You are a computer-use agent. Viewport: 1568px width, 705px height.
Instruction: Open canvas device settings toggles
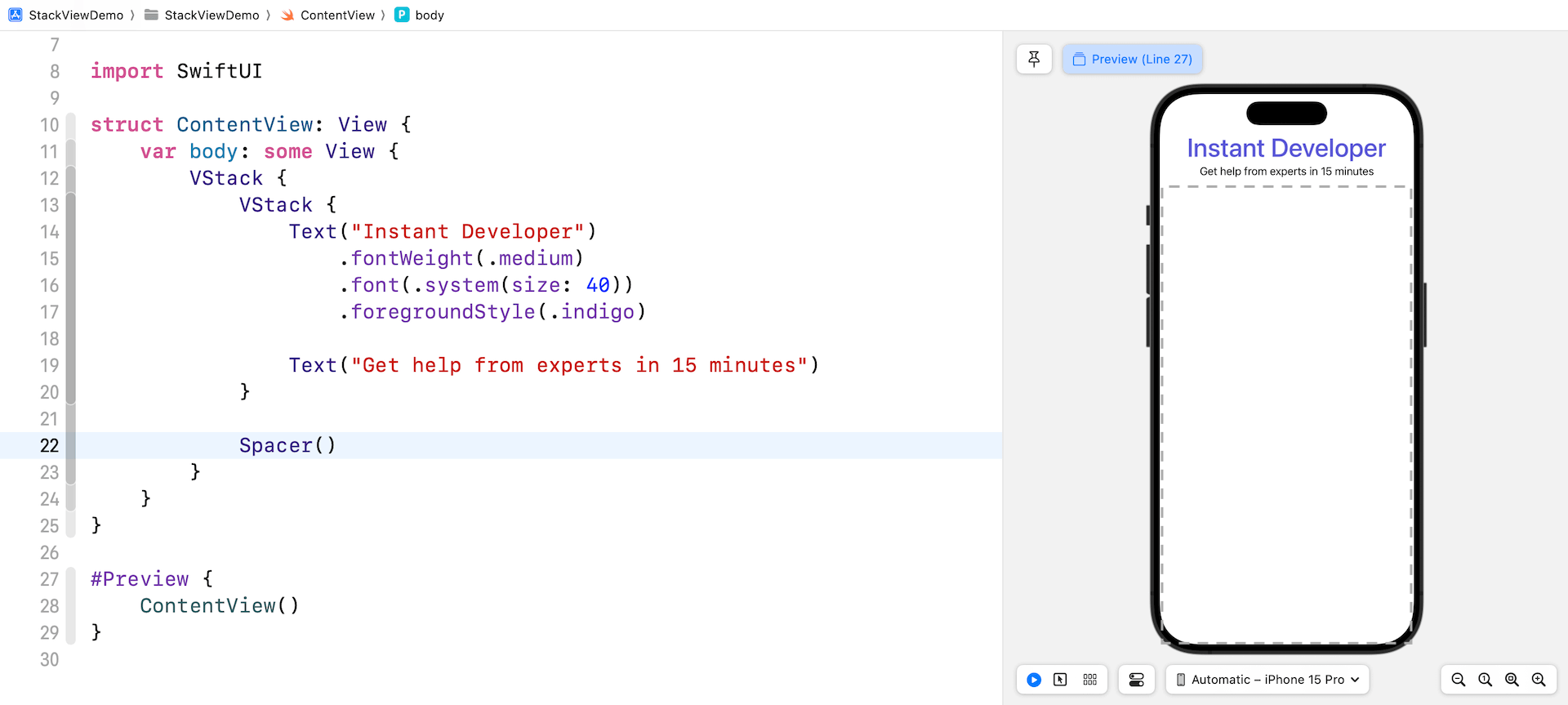point(1136,680)
